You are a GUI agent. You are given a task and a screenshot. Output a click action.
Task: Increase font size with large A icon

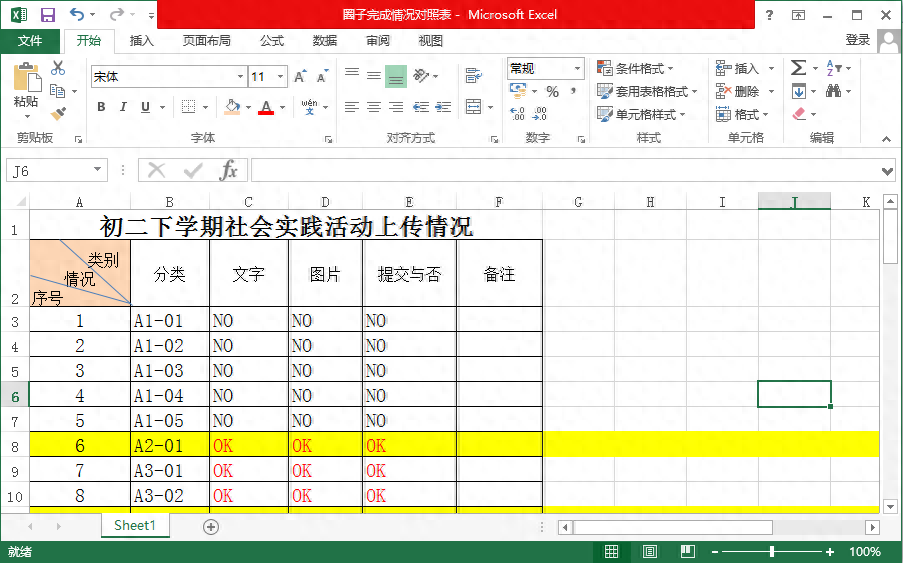301,76
